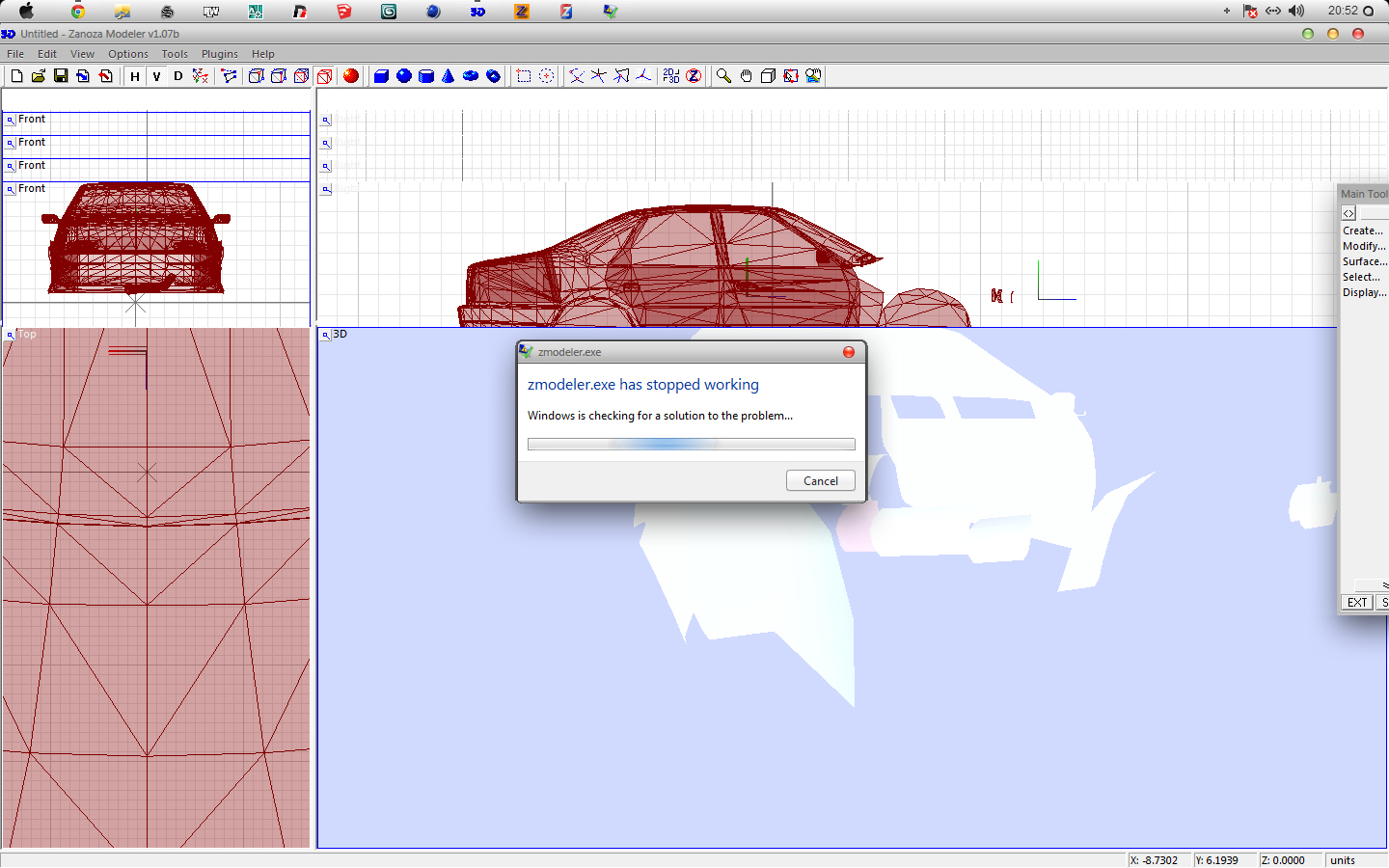Click the volume speaker icon in menu bar
This screenshot has height=868, width=1389.
coord(1296,11)
